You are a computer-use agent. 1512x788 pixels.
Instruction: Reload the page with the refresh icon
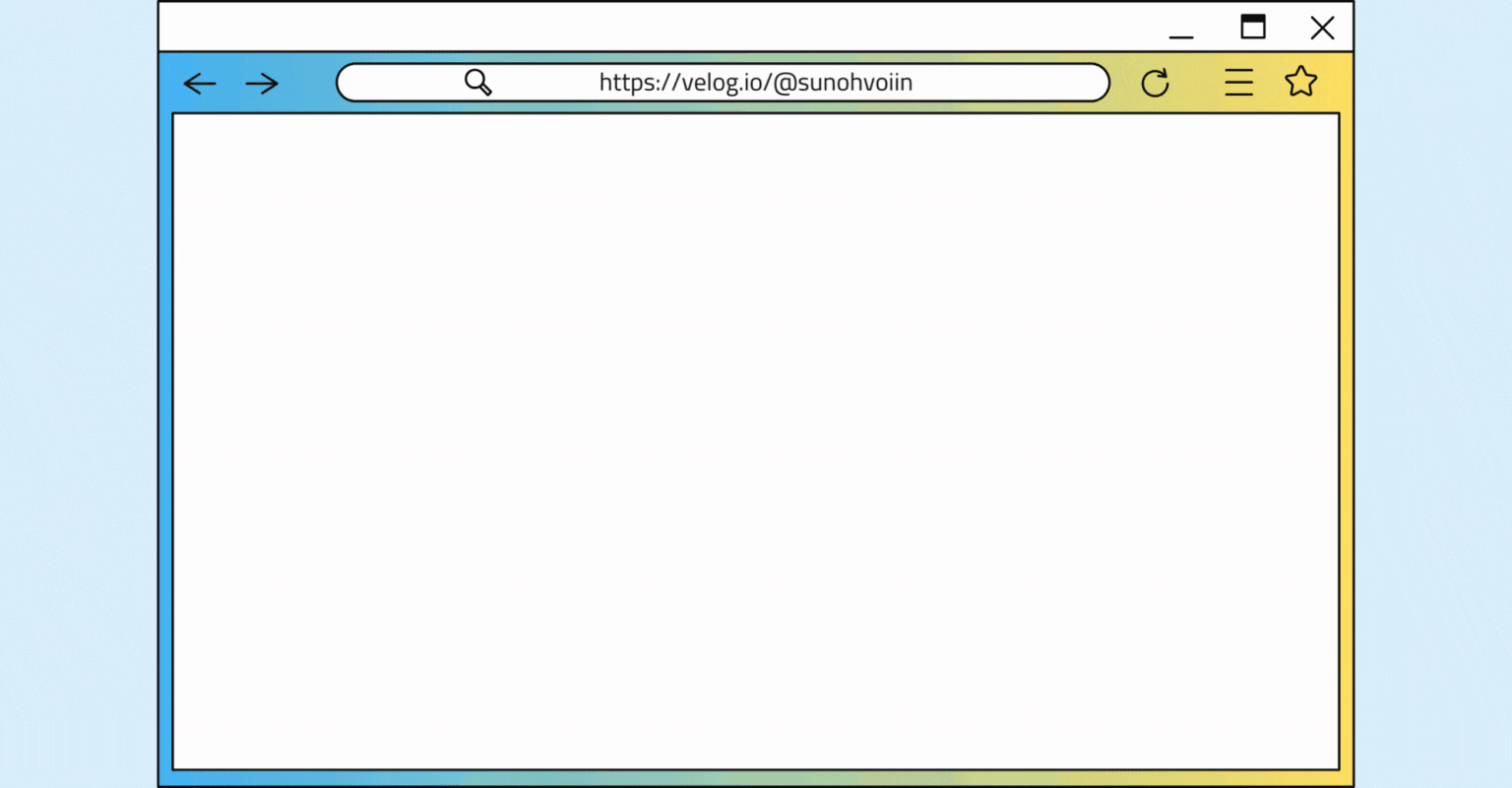[x=1156, y=83]
